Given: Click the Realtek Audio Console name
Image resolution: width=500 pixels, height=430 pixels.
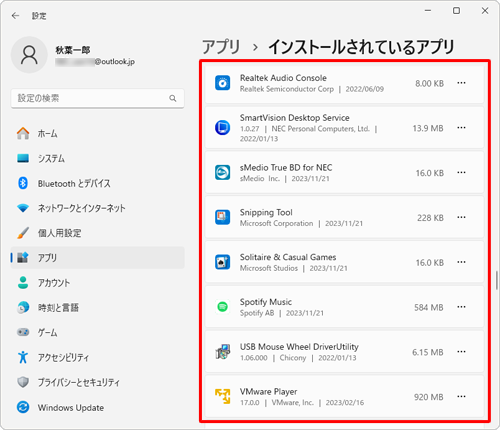Looking at the screenshot, I should 283,78.
